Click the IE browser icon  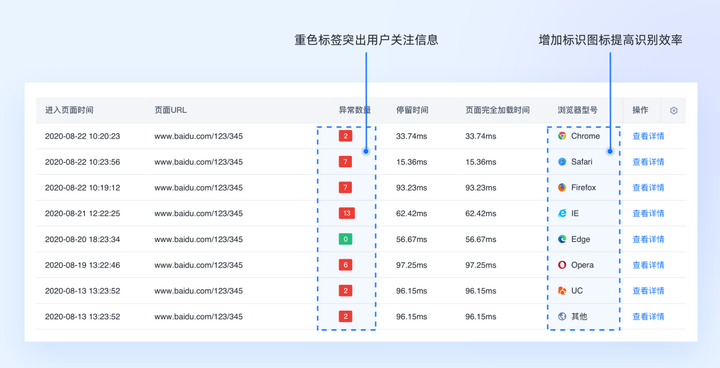pos(562,213)
